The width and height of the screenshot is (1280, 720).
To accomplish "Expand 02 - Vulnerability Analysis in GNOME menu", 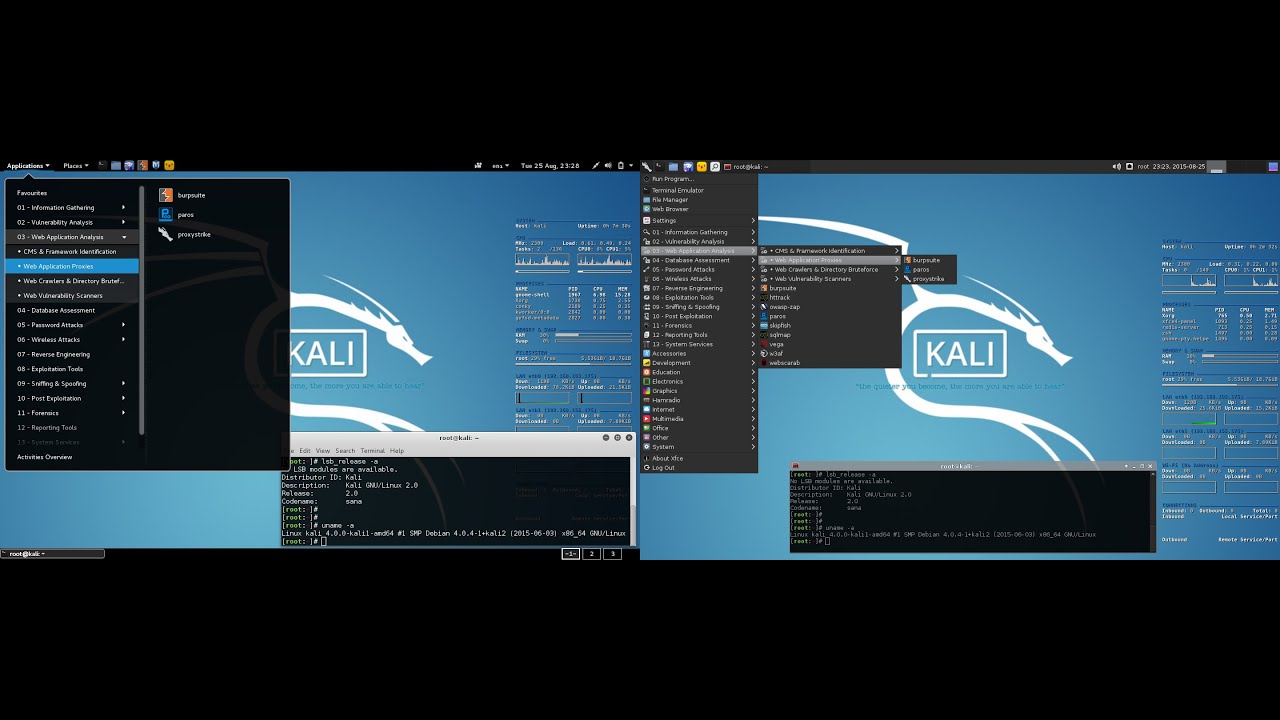I will point(72,222).
